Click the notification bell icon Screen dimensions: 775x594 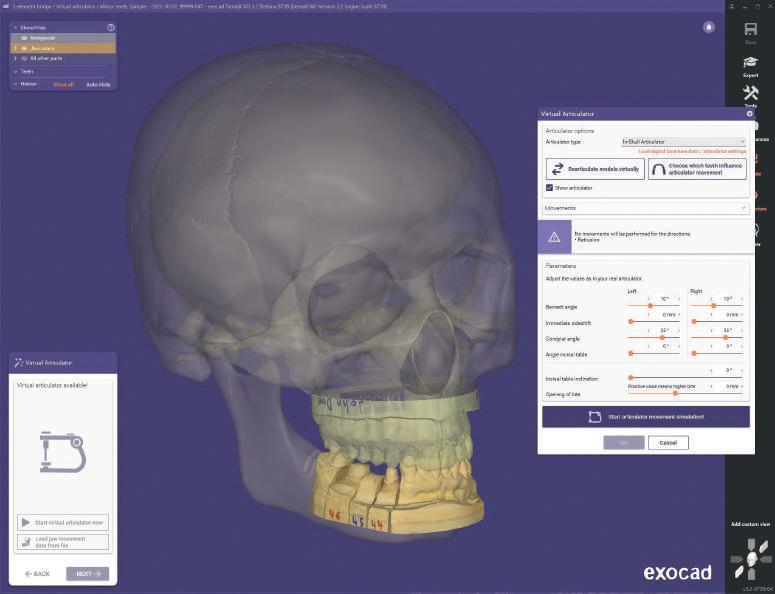[x=709, y=27]
